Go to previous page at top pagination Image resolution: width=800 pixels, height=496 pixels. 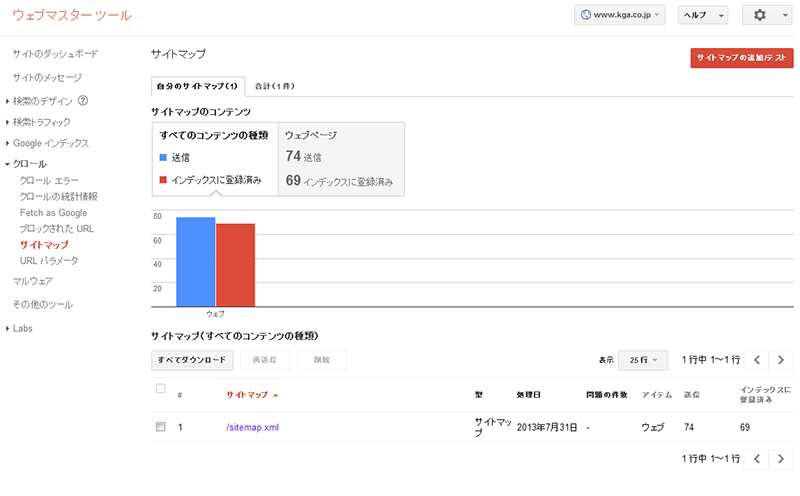click(758, 359)
